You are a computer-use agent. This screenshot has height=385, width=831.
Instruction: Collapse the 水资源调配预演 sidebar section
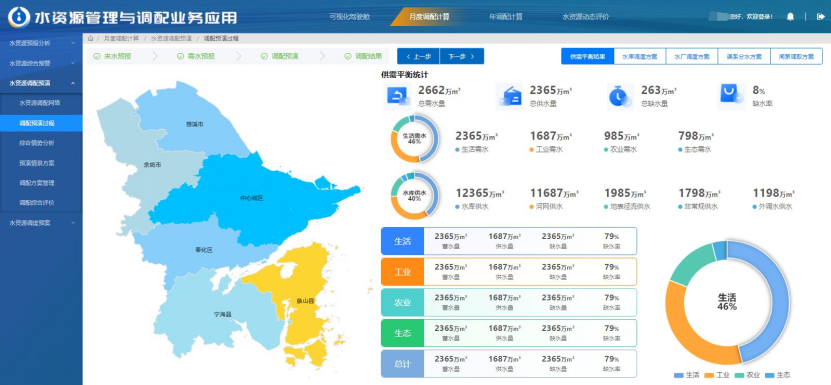[x=41, y=83]
